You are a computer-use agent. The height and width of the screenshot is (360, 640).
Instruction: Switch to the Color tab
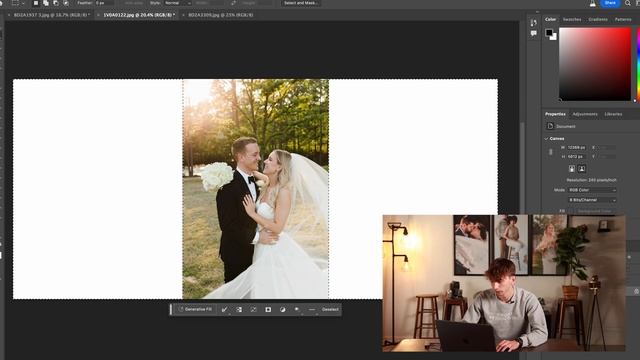(x=550, y=19)
